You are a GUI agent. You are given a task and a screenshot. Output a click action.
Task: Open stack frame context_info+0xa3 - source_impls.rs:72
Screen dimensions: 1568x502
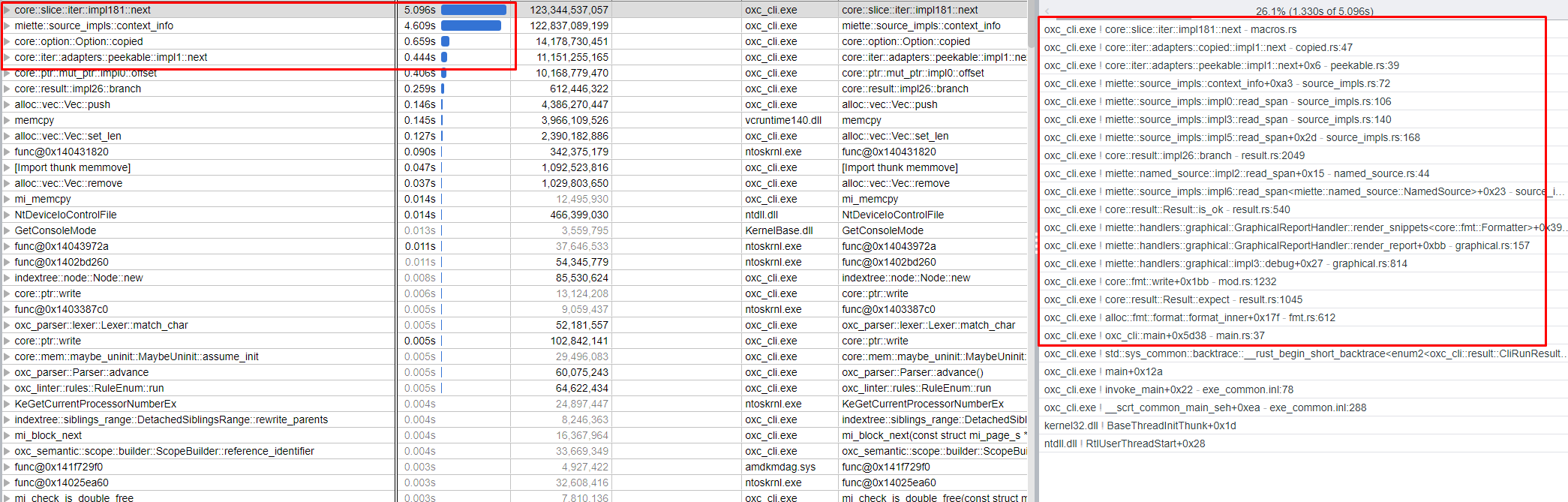coord(1217,83)
